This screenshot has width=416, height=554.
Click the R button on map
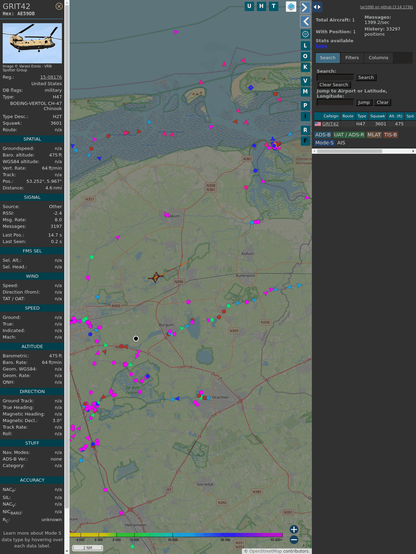[305, 130]
